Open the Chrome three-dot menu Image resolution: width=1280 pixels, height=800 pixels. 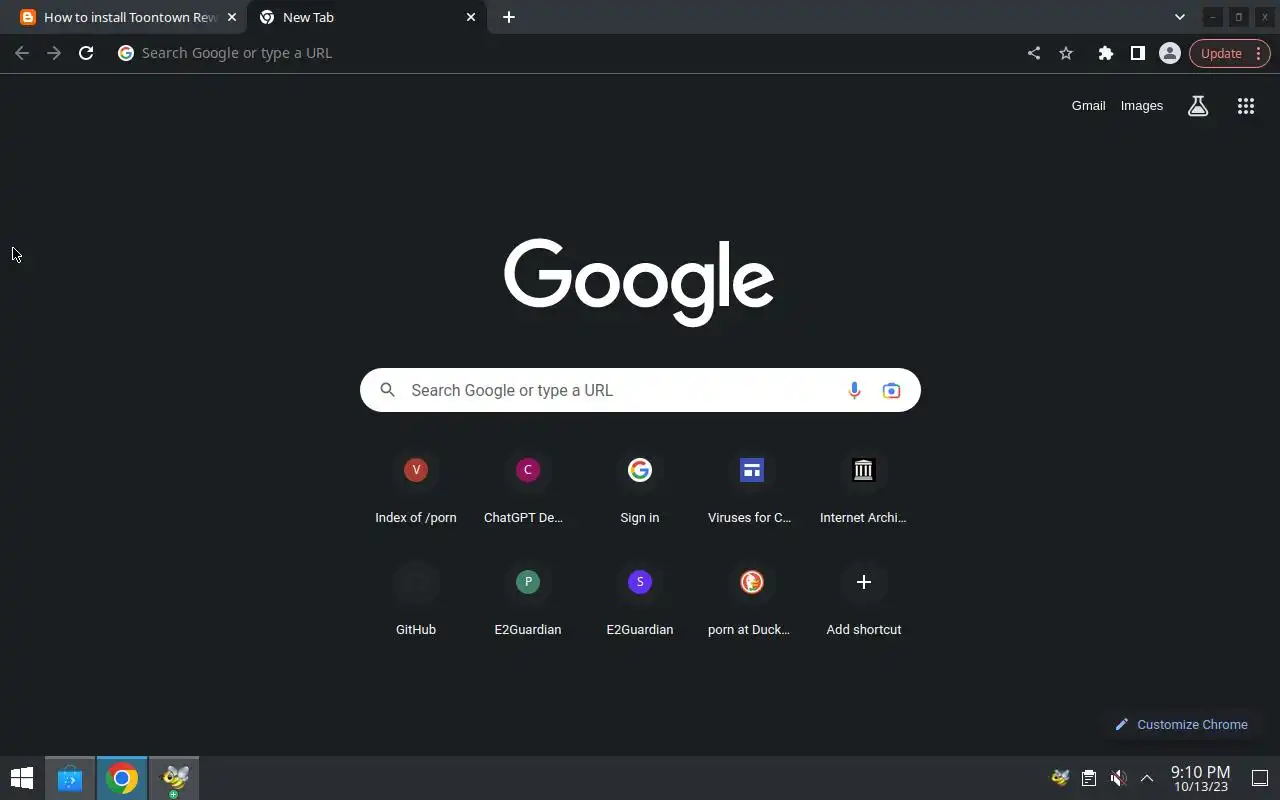pyautogui.click(x=1258, y=53)
